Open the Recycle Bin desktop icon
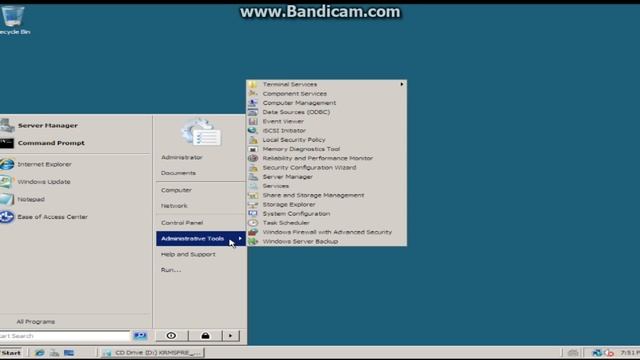The image size is (640, 360). tap(13, 17)
